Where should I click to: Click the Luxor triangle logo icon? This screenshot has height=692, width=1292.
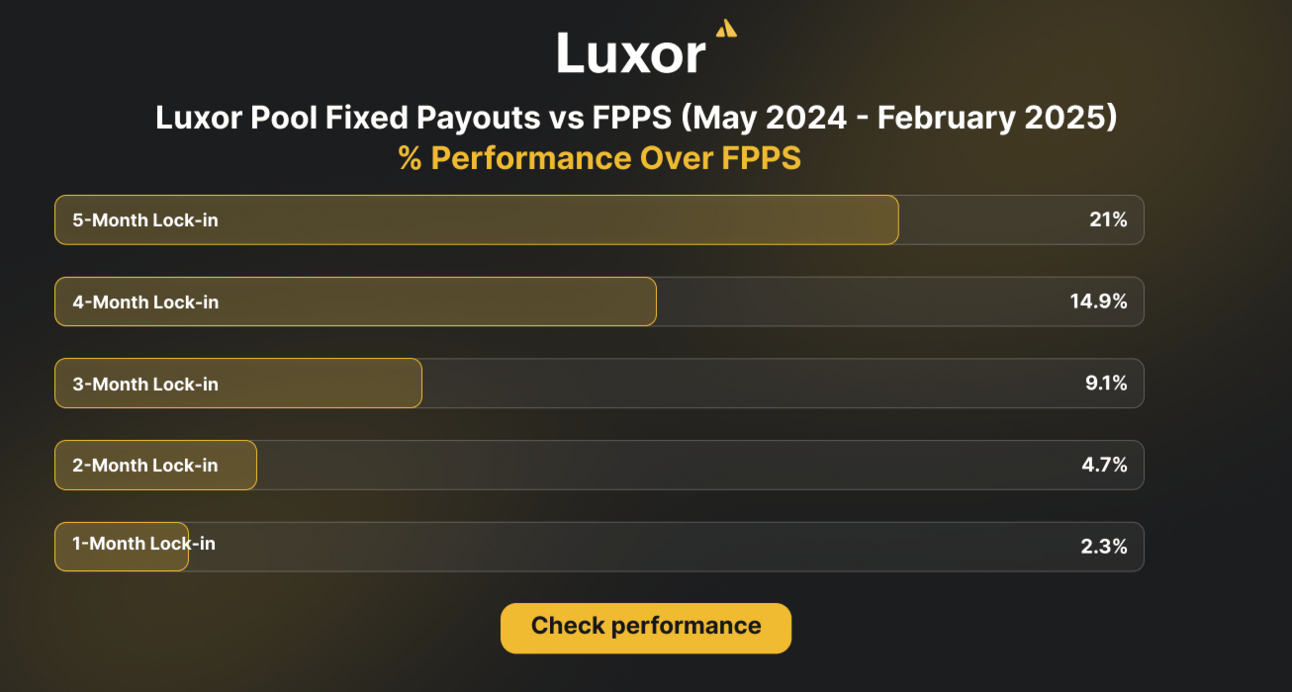click(727, 29)
